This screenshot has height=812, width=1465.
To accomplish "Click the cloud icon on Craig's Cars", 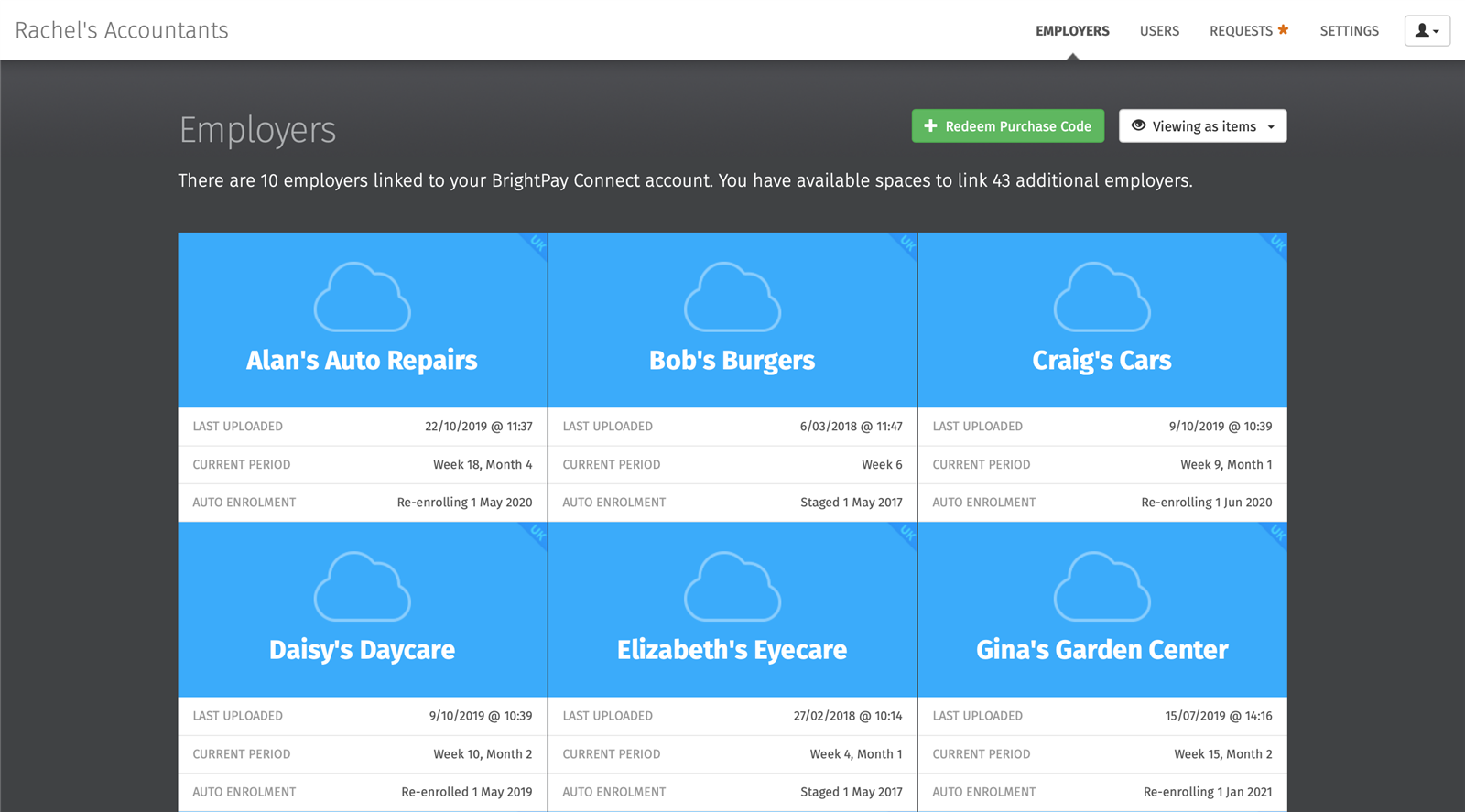I will click(1101, 298).
